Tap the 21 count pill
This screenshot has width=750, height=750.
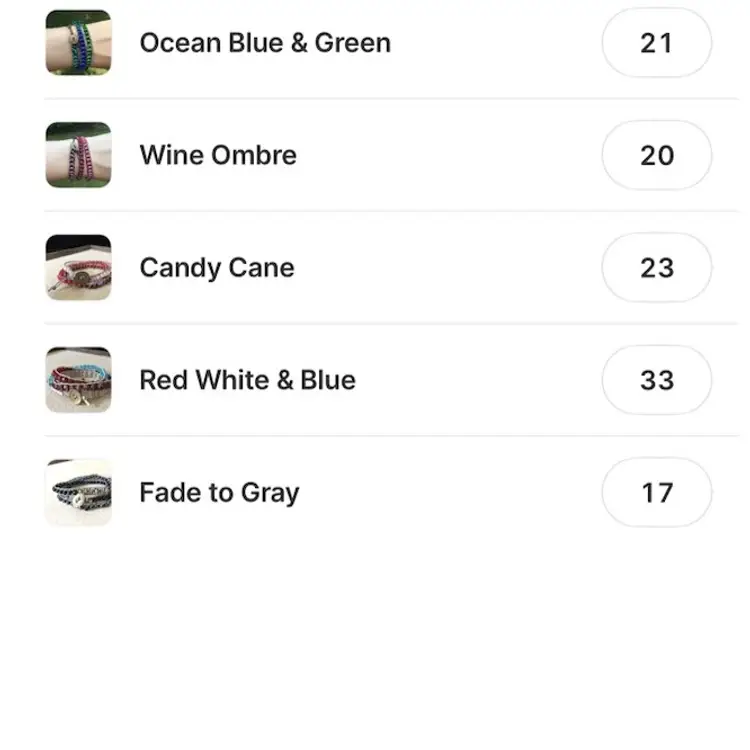[x=656, y=43]
